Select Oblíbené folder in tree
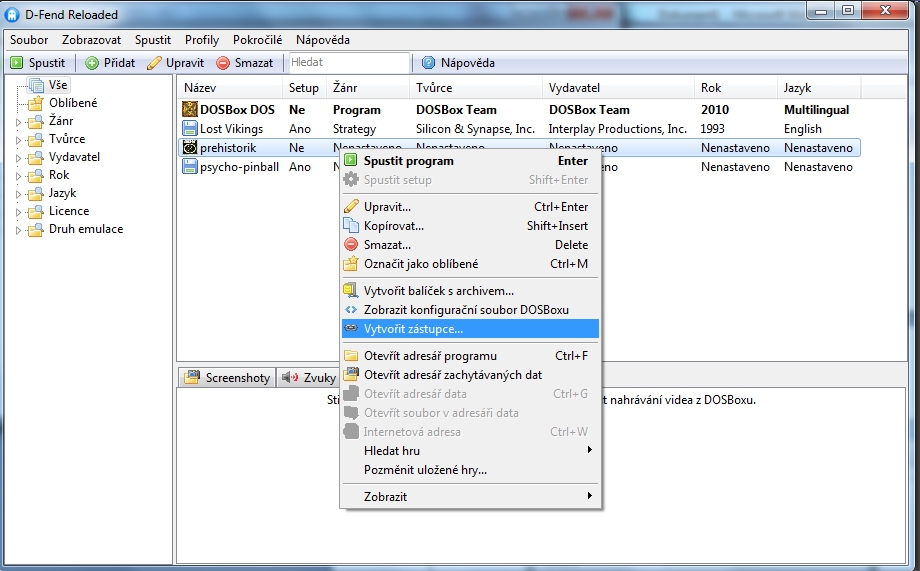Screen dimensions: 920x571 tap(73, 103)
